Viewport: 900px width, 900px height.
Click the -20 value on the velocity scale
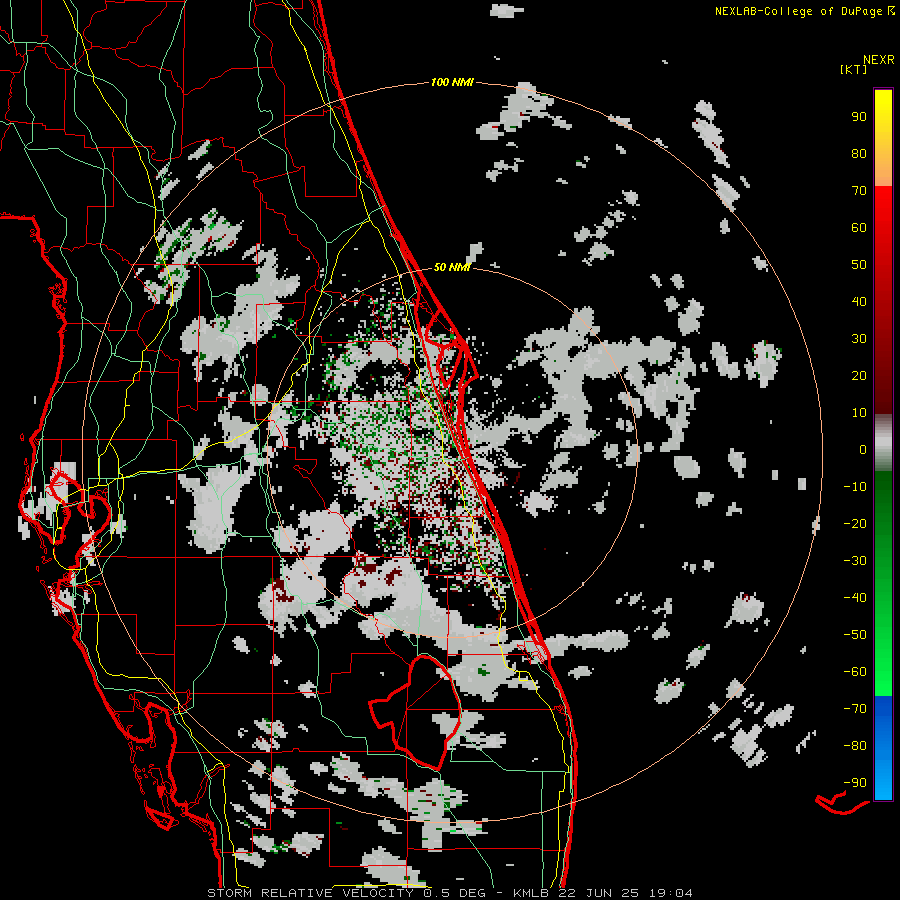point(855,523)
